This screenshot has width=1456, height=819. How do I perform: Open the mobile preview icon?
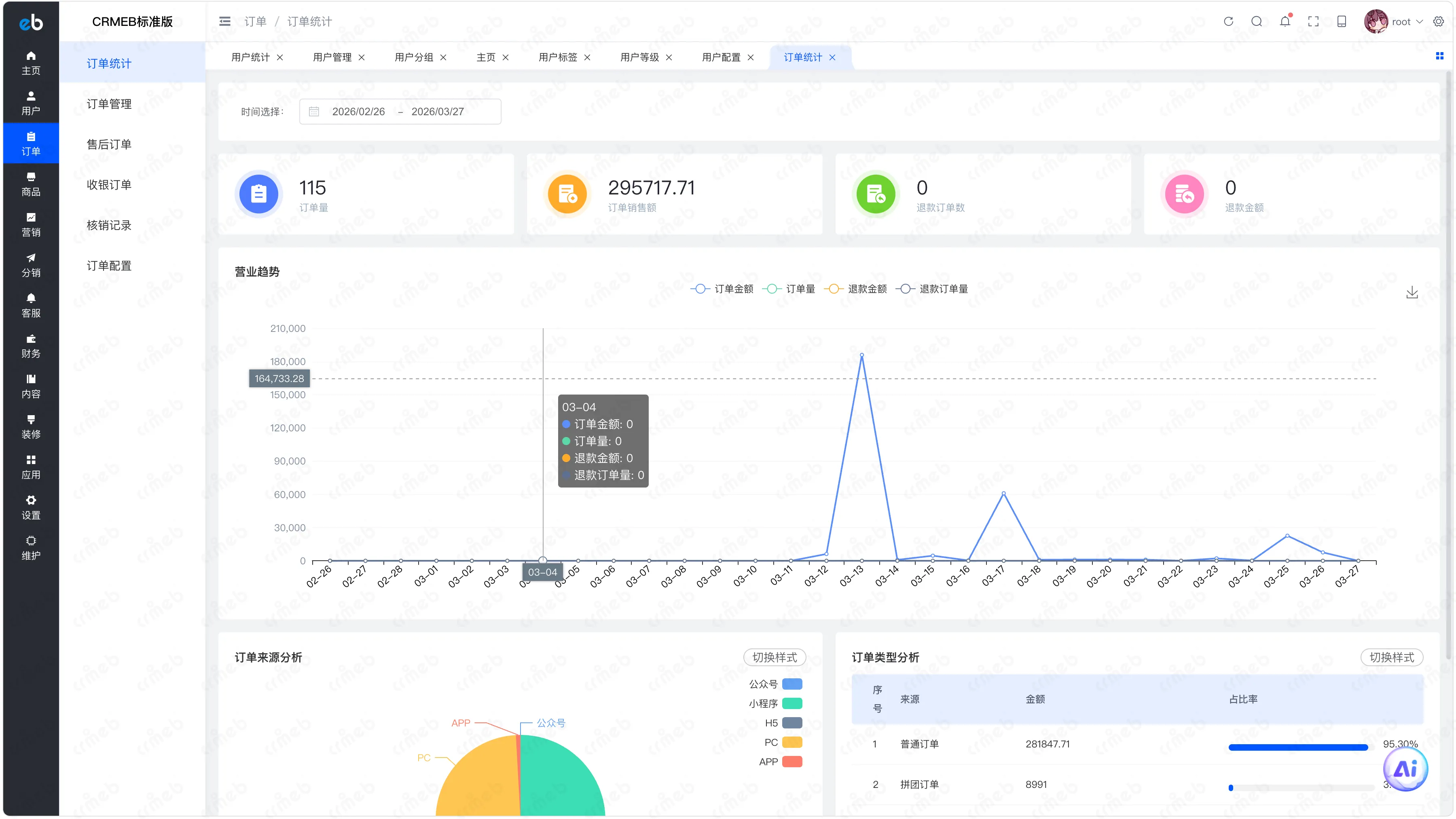tap(1342, 21)
